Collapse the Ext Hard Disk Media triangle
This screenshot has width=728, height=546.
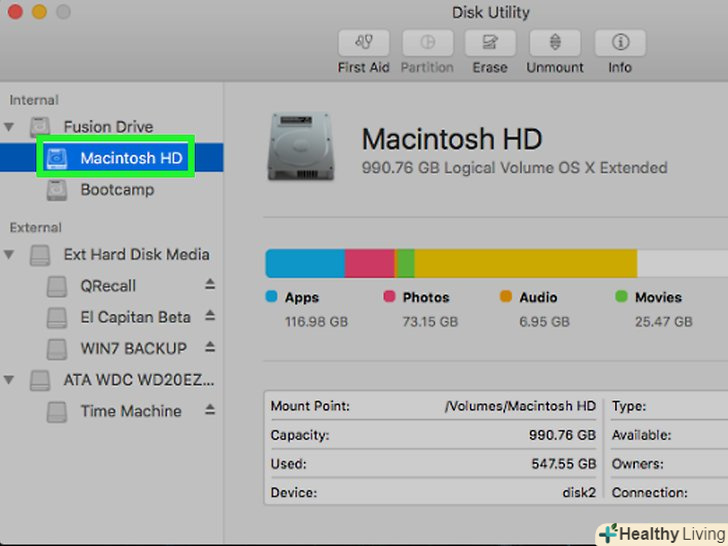point(9,254)
